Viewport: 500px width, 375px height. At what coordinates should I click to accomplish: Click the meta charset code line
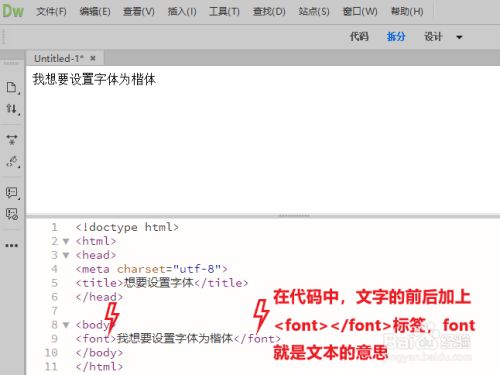tap(152, 269)
